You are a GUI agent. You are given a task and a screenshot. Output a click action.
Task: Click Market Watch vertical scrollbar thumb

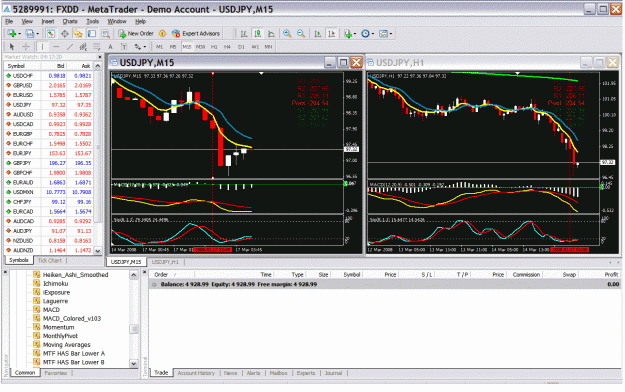98,148
